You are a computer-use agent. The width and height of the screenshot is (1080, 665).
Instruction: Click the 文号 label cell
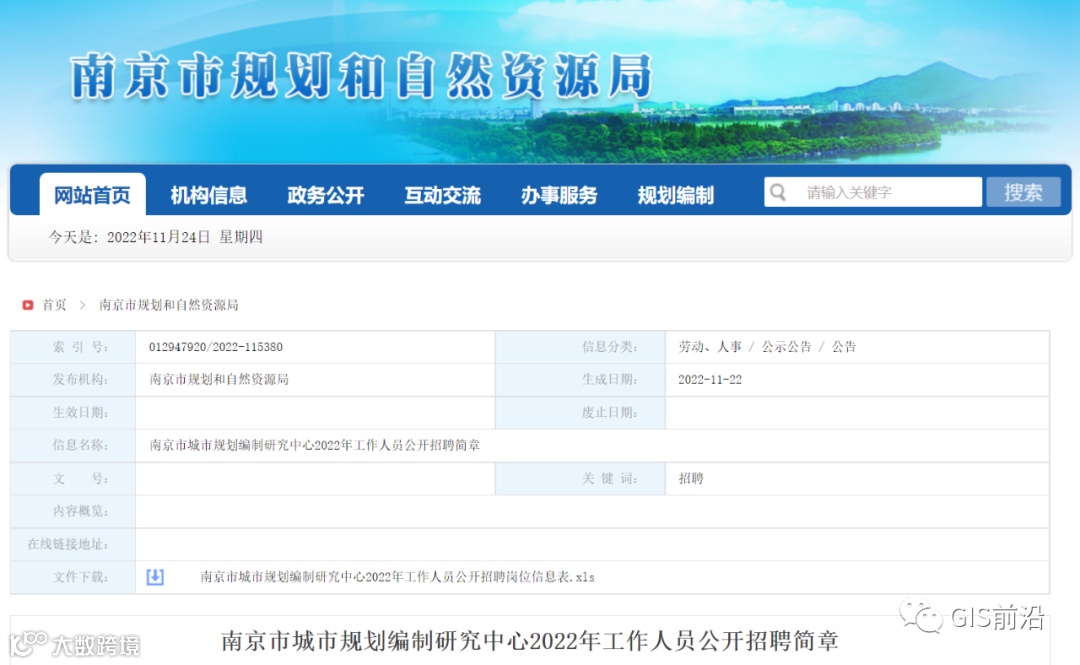tap(73, 478)
